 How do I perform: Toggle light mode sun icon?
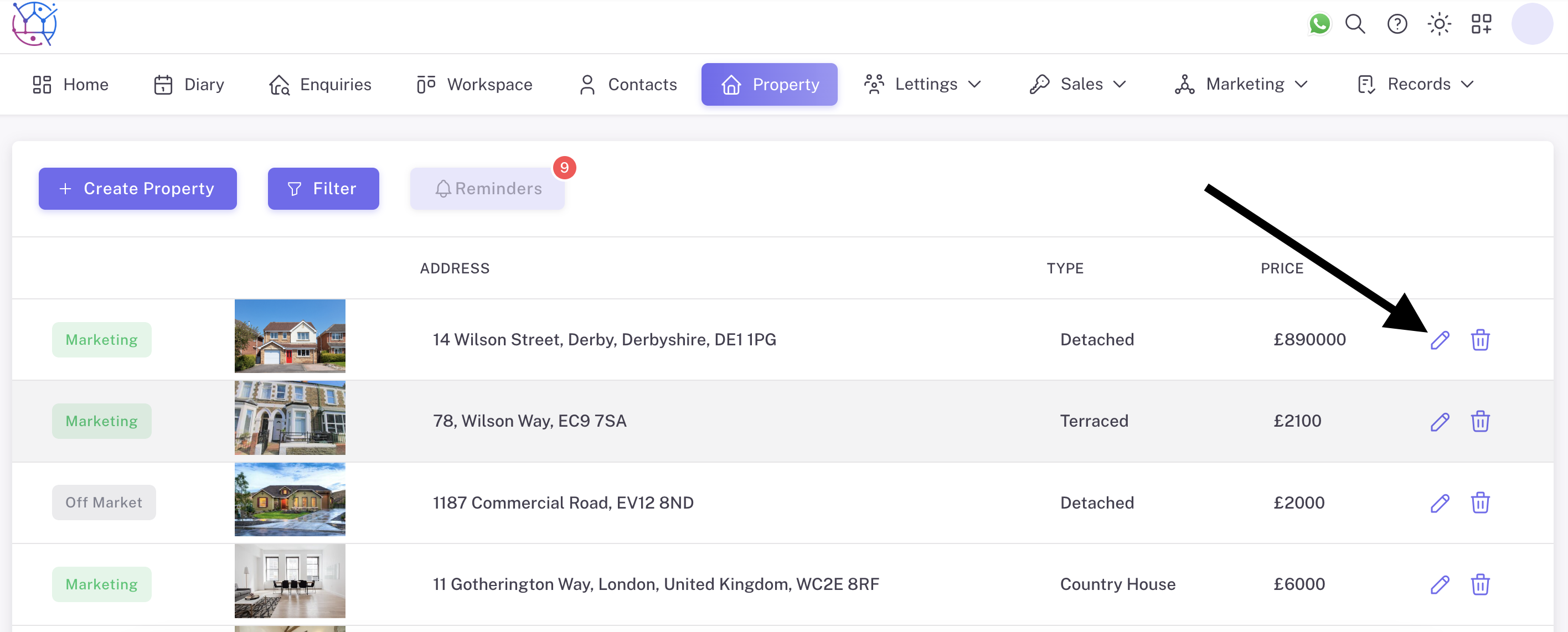[x=1439, y=24]
